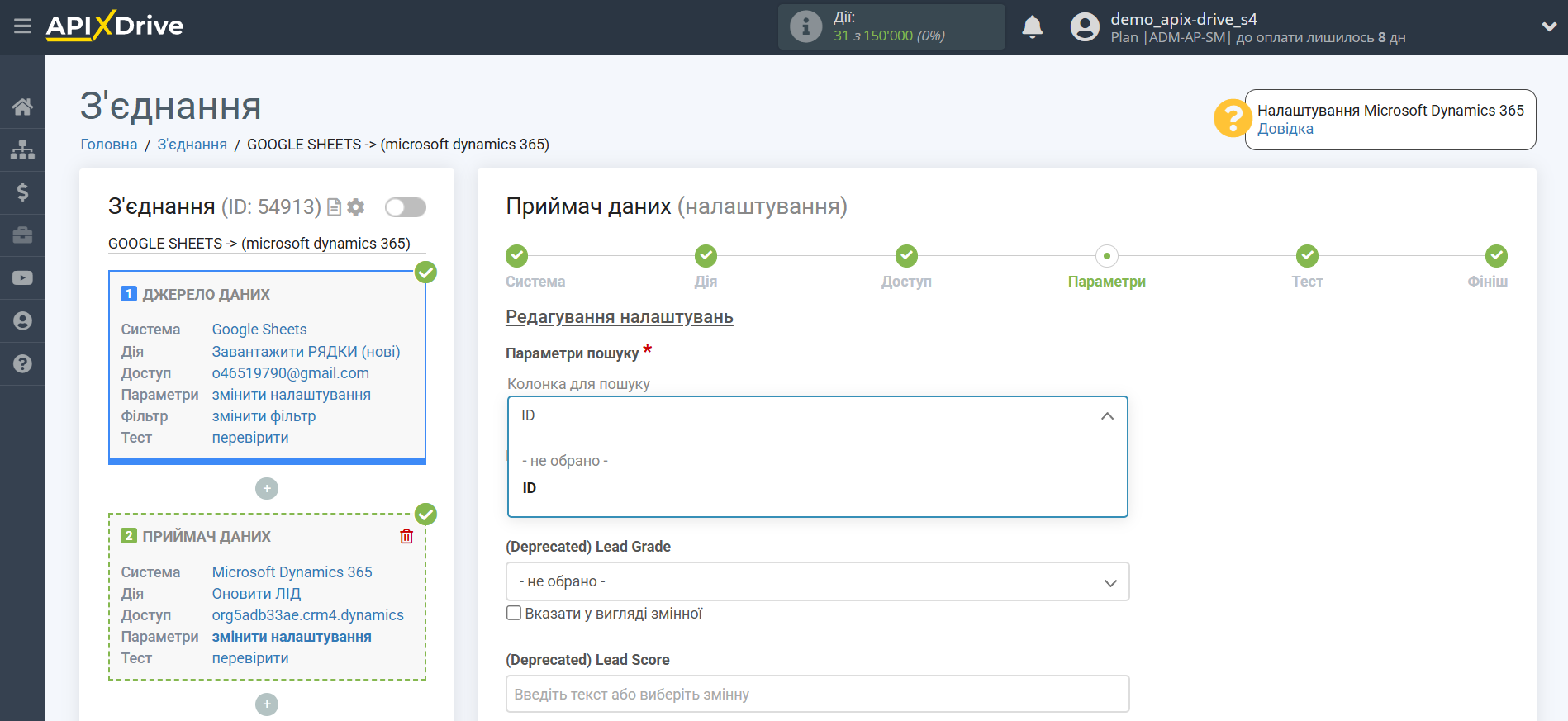Click the 'ДЖЕРЕЛО ДАНИХ' block title
The image size is (1568, 721).
click(207, 295)
